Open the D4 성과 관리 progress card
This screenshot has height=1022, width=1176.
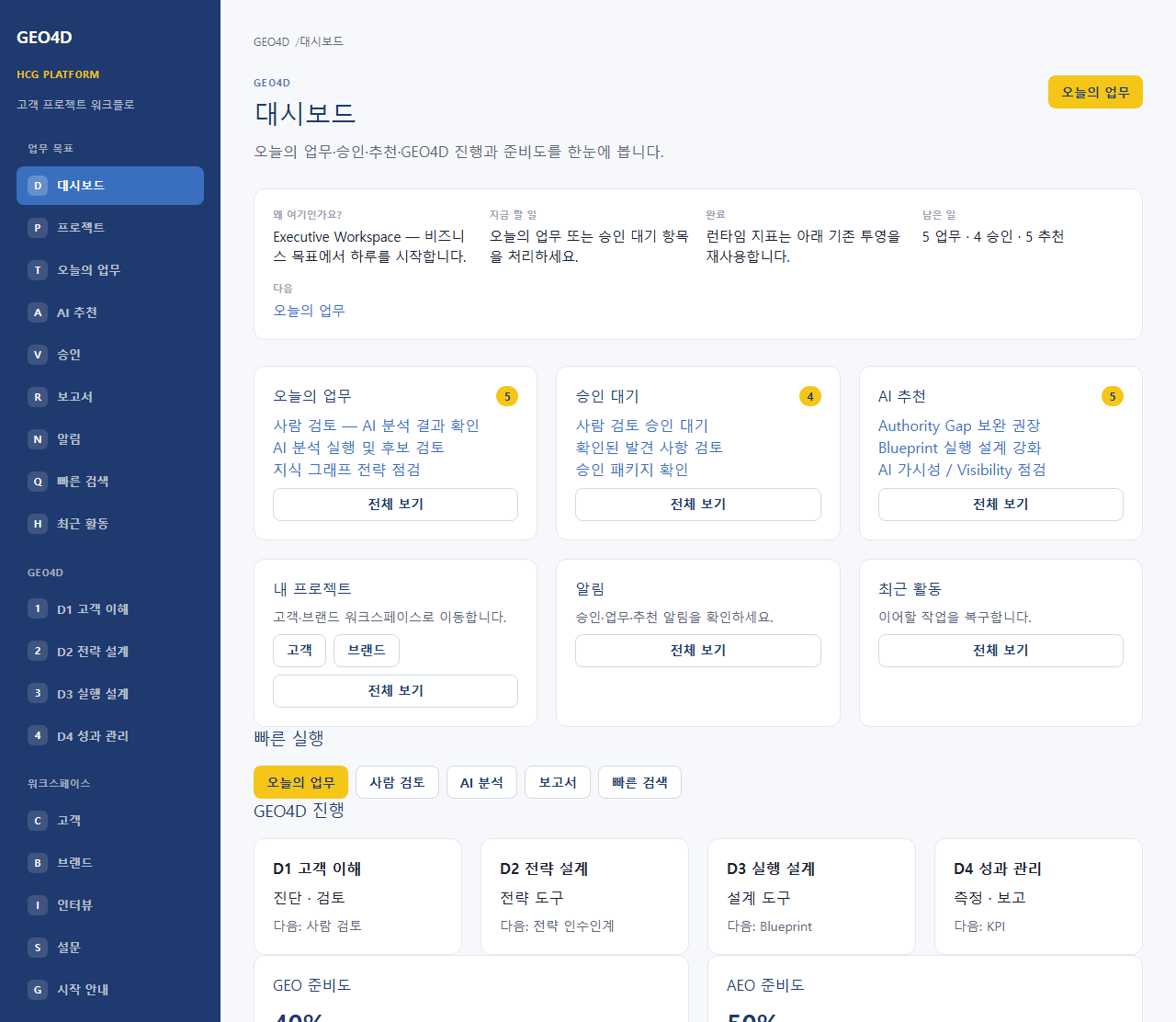[1038, 896]
